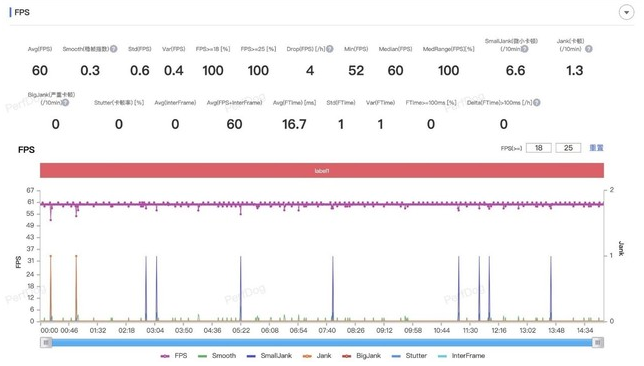Screen dimensions: 644x366
Task: Toggle BigJank series in legend
Action: pyautogui.click(x=361, y=356)
